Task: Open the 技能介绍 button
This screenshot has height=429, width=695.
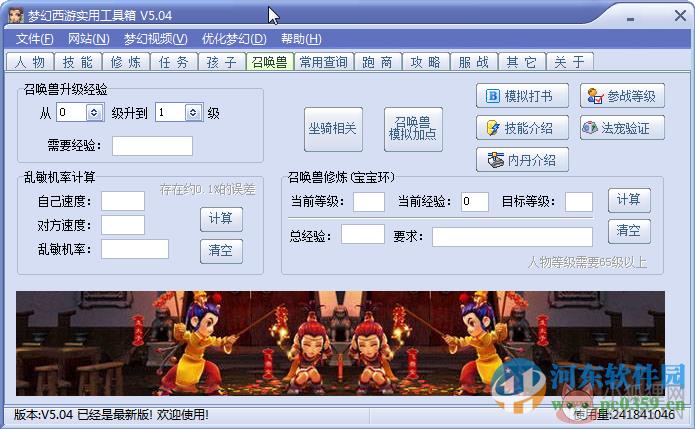Action: tap(522, 128)
